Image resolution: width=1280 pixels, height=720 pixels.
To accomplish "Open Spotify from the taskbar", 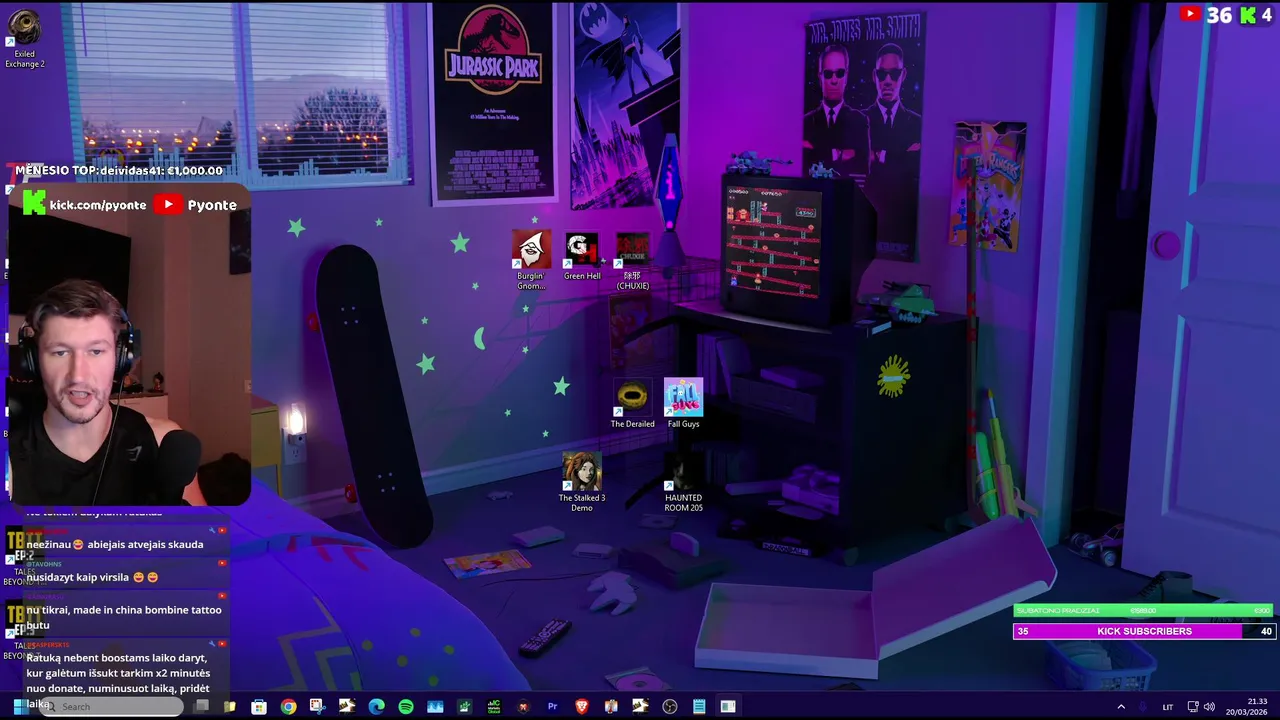I will [x=405, y=706].
